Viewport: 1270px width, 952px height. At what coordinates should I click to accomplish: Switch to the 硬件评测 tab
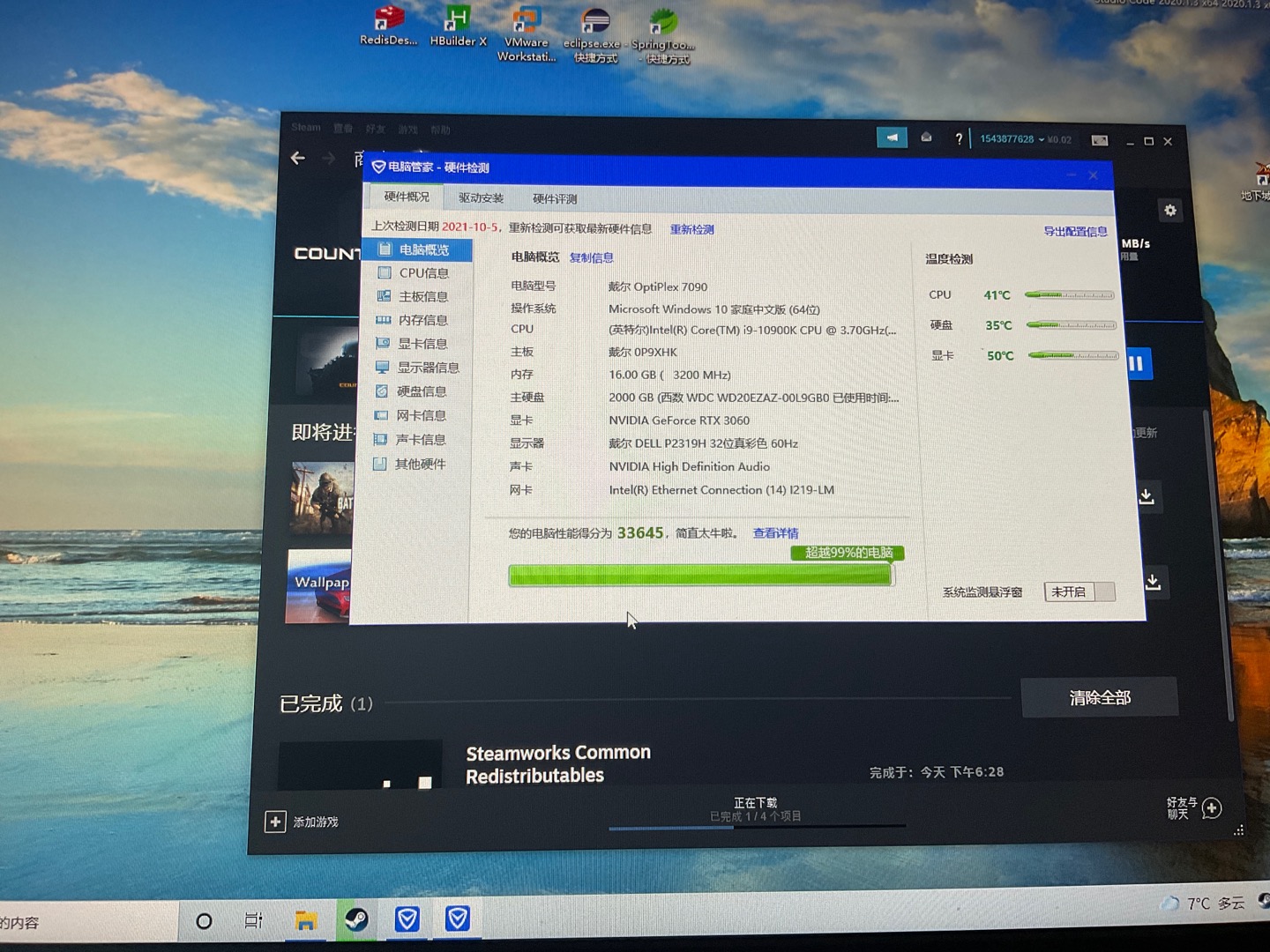coord(555,199)
